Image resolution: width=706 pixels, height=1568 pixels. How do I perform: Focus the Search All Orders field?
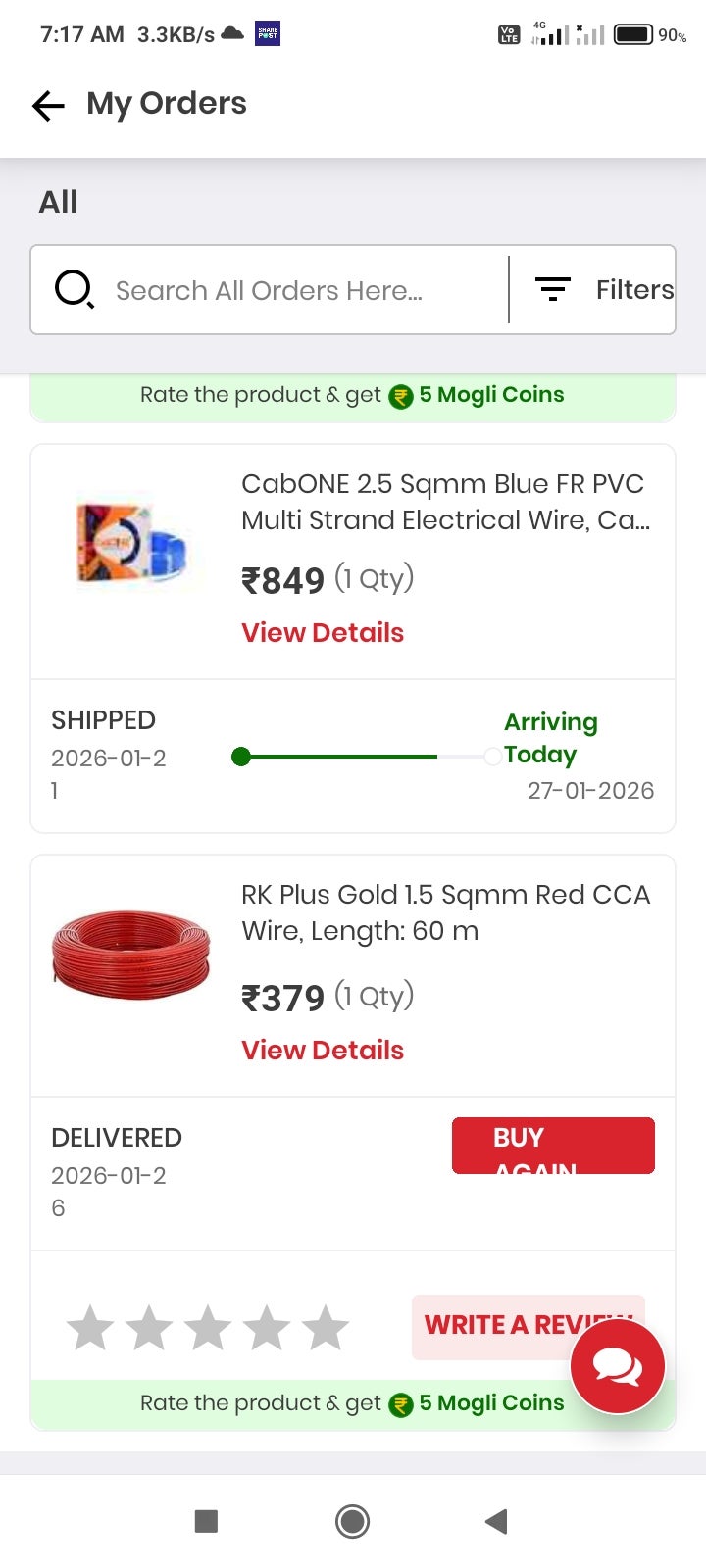point(304,290)
